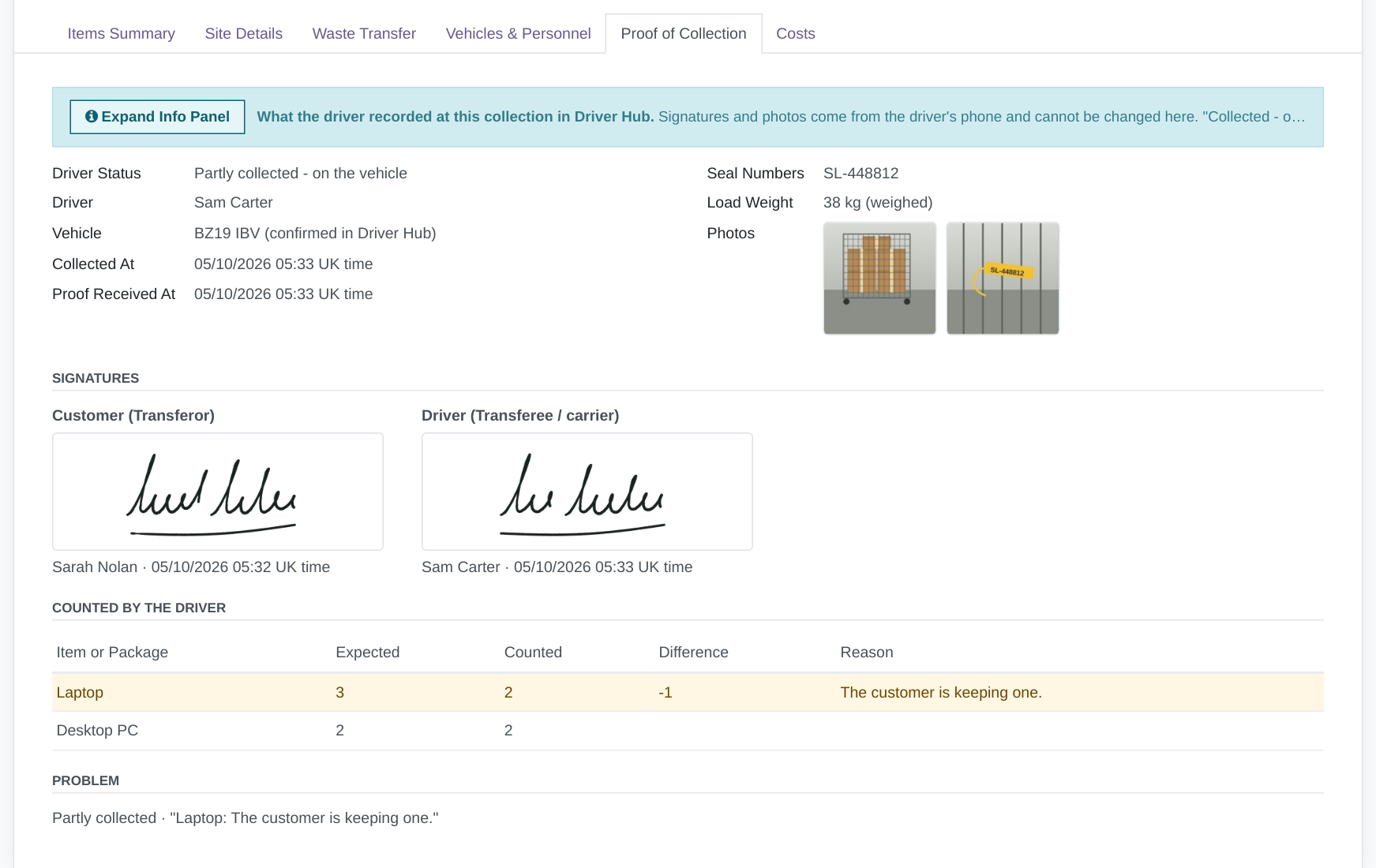Open the seal tag photo thumbnail
Screen dimensions: 1376x868
pyautogui.click(x=1003, y=279)
